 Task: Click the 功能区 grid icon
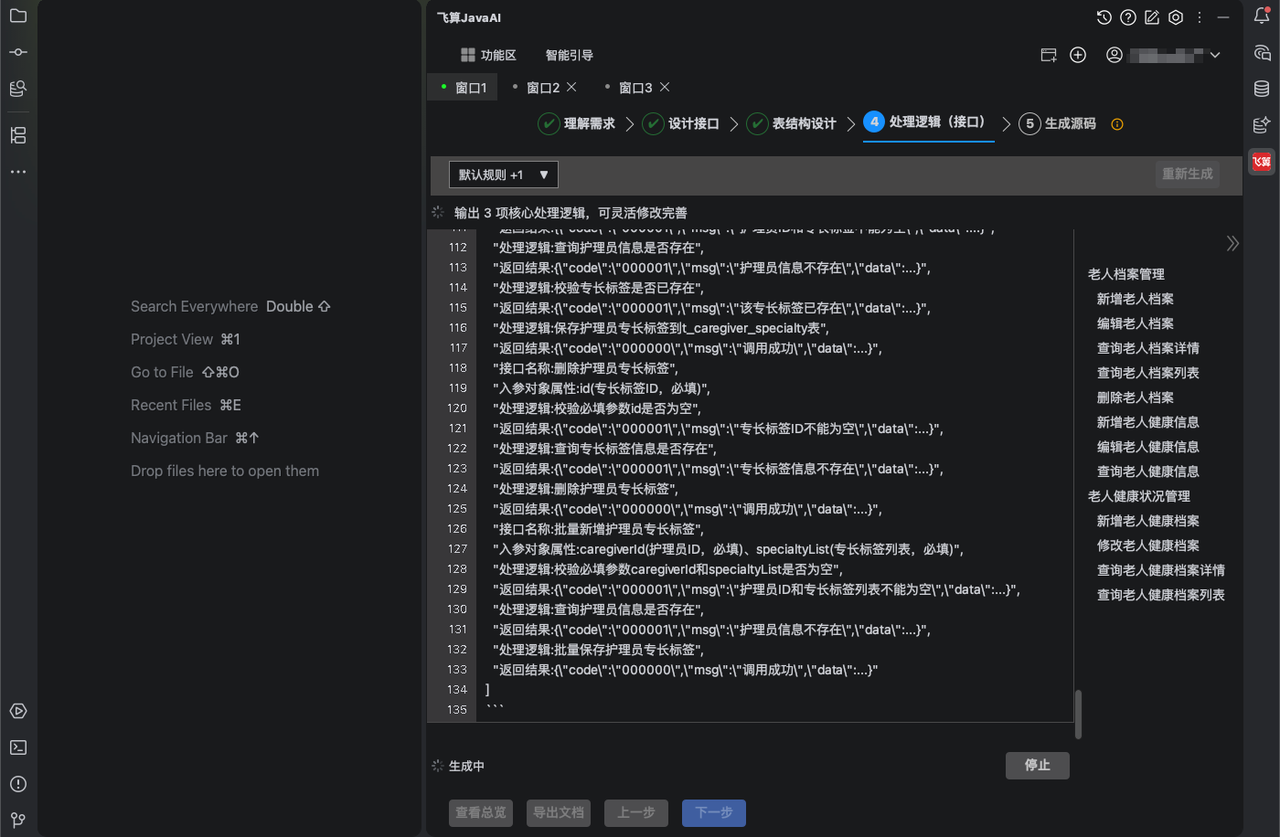(x=467, y=55)
